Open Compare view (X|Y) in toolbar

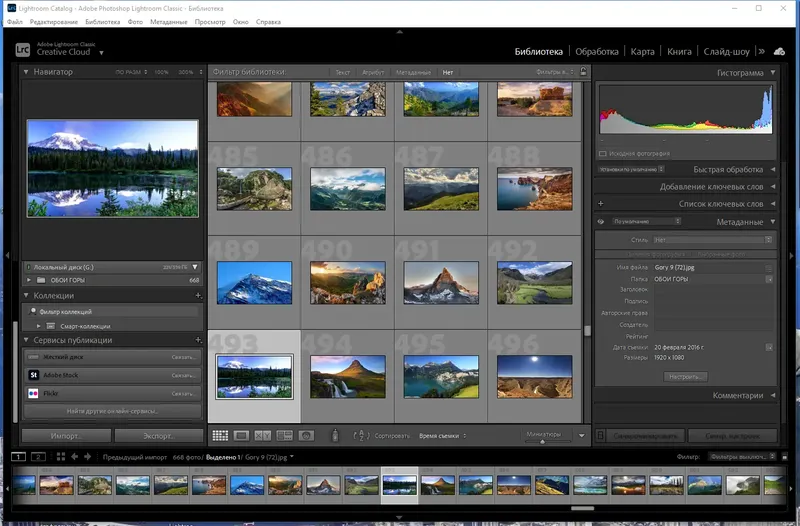[x=262, y=436]
